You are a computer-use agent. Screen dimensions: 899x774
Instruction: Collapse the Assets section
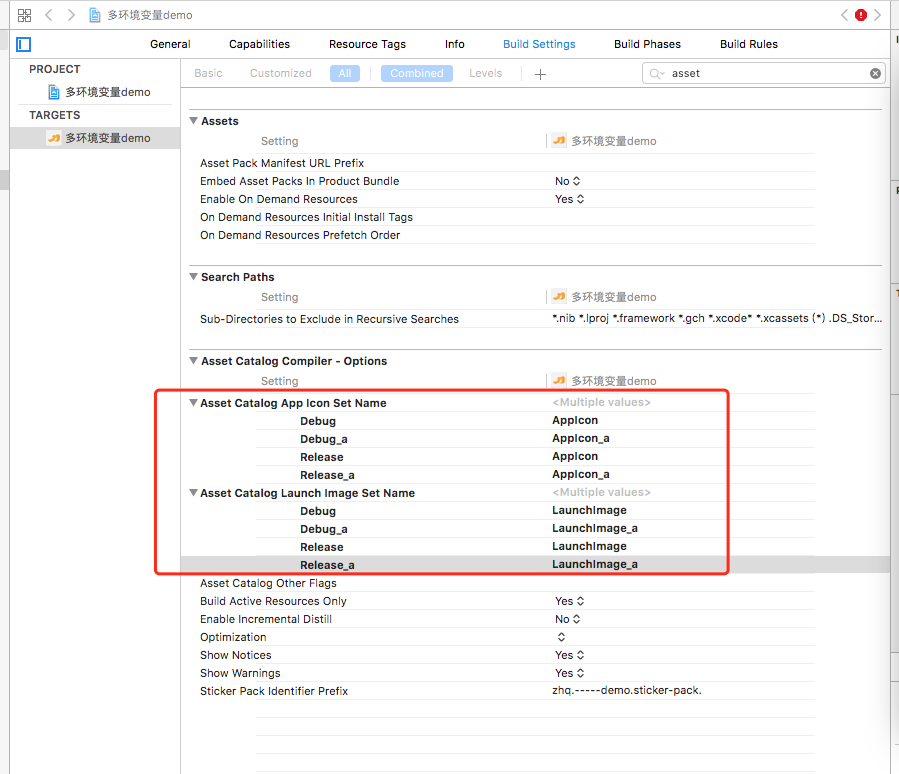(x=194, y=121)
